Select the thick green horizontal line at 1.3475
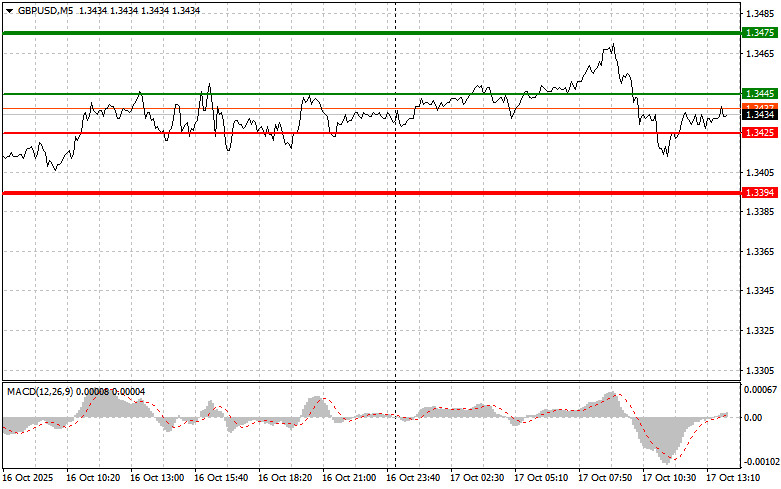 [372, 33]
